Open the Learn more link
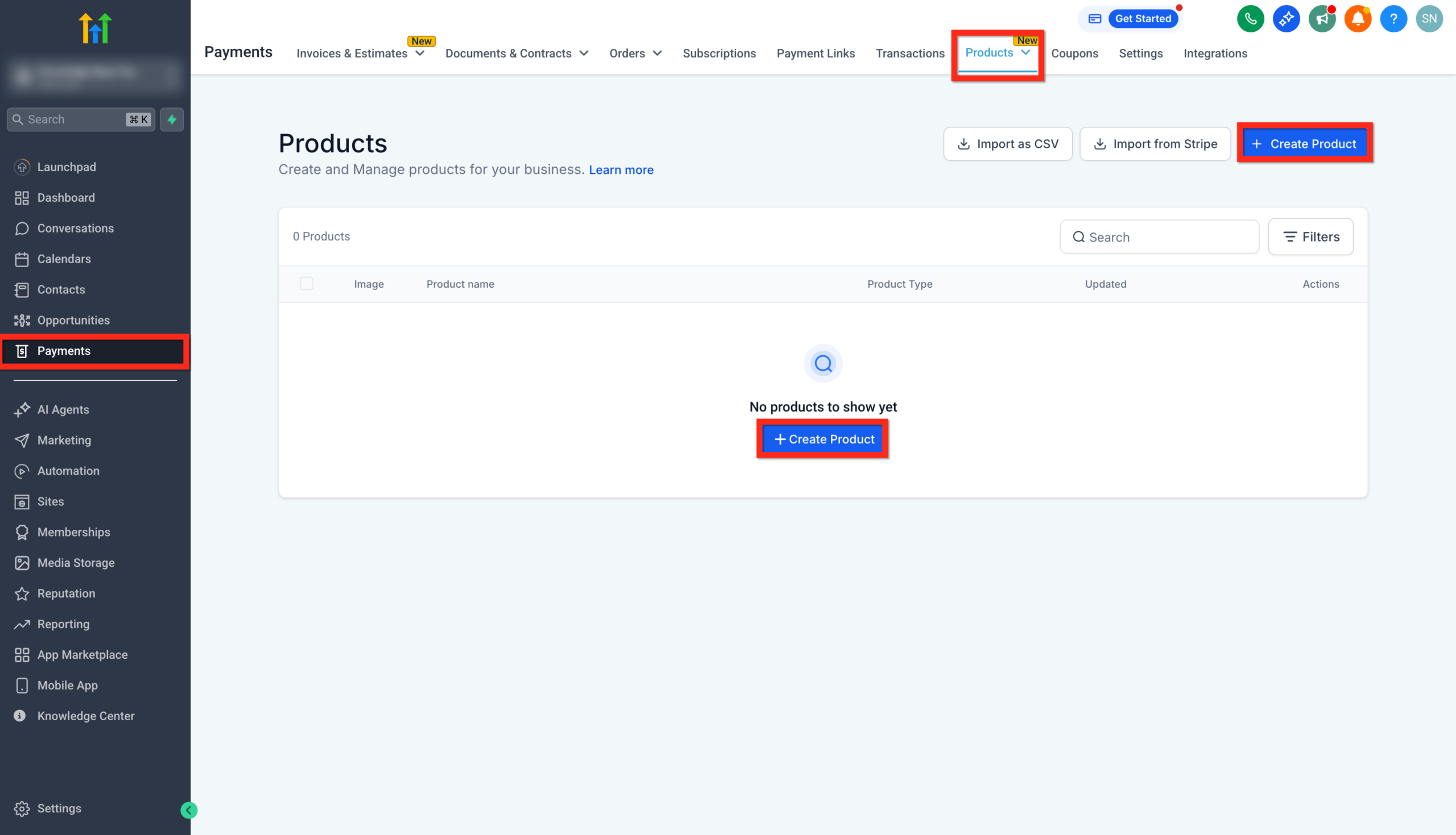 621,170
